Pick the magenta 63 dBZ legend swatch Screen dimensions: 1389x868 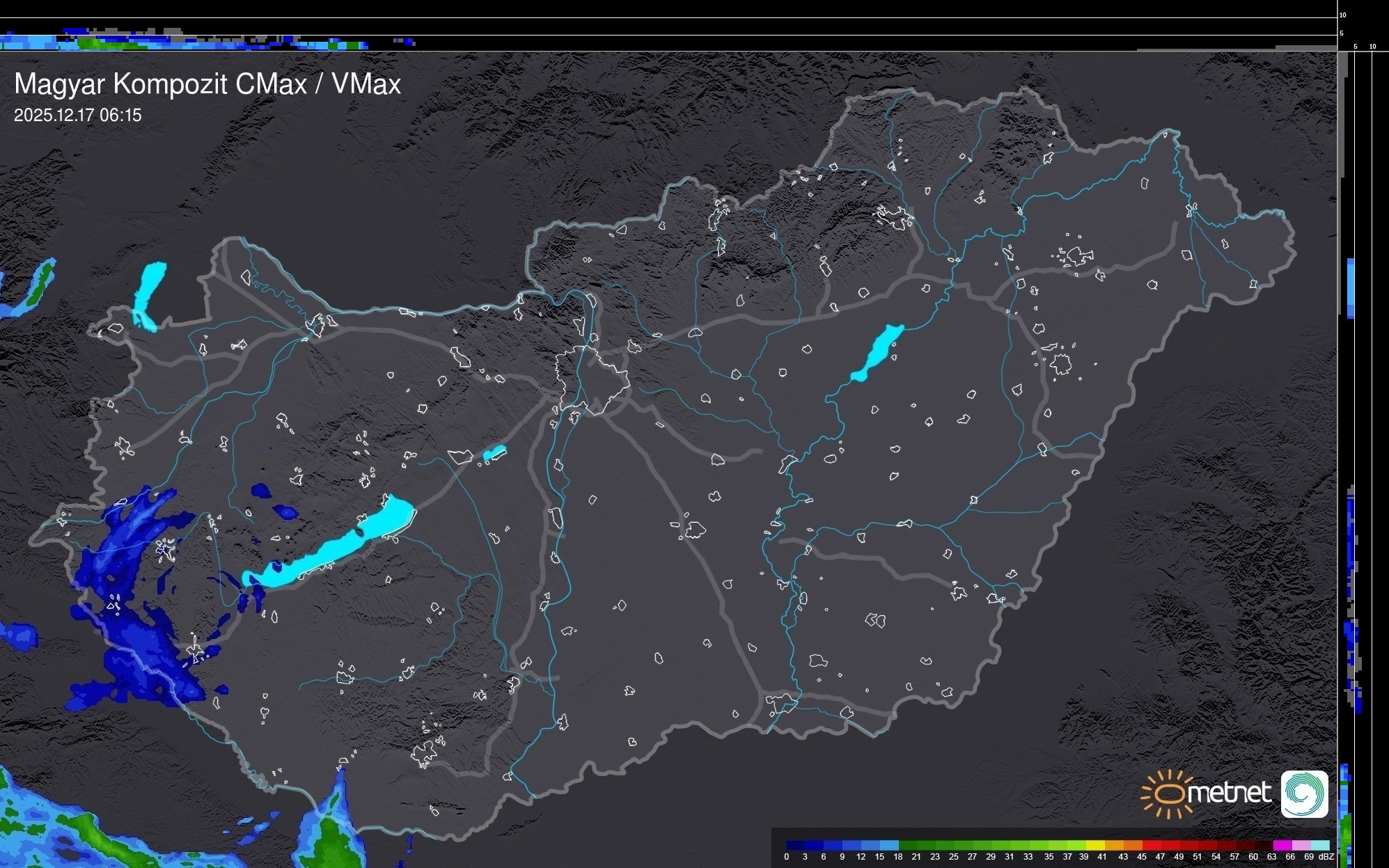[1282, 845]
